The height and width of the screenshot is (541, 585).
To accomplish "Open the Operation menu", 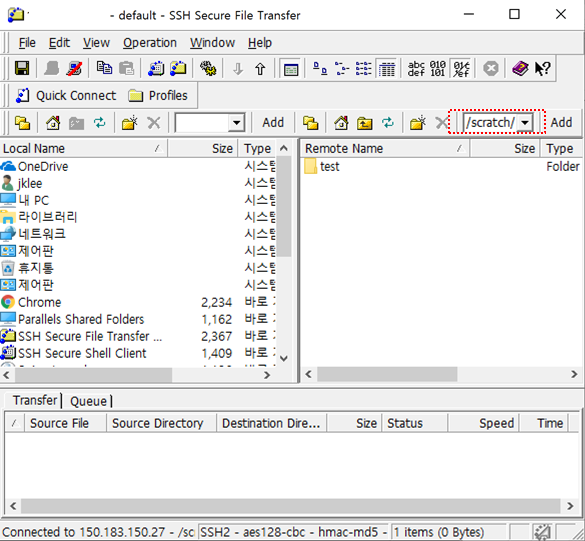I will tap(150, 43).
